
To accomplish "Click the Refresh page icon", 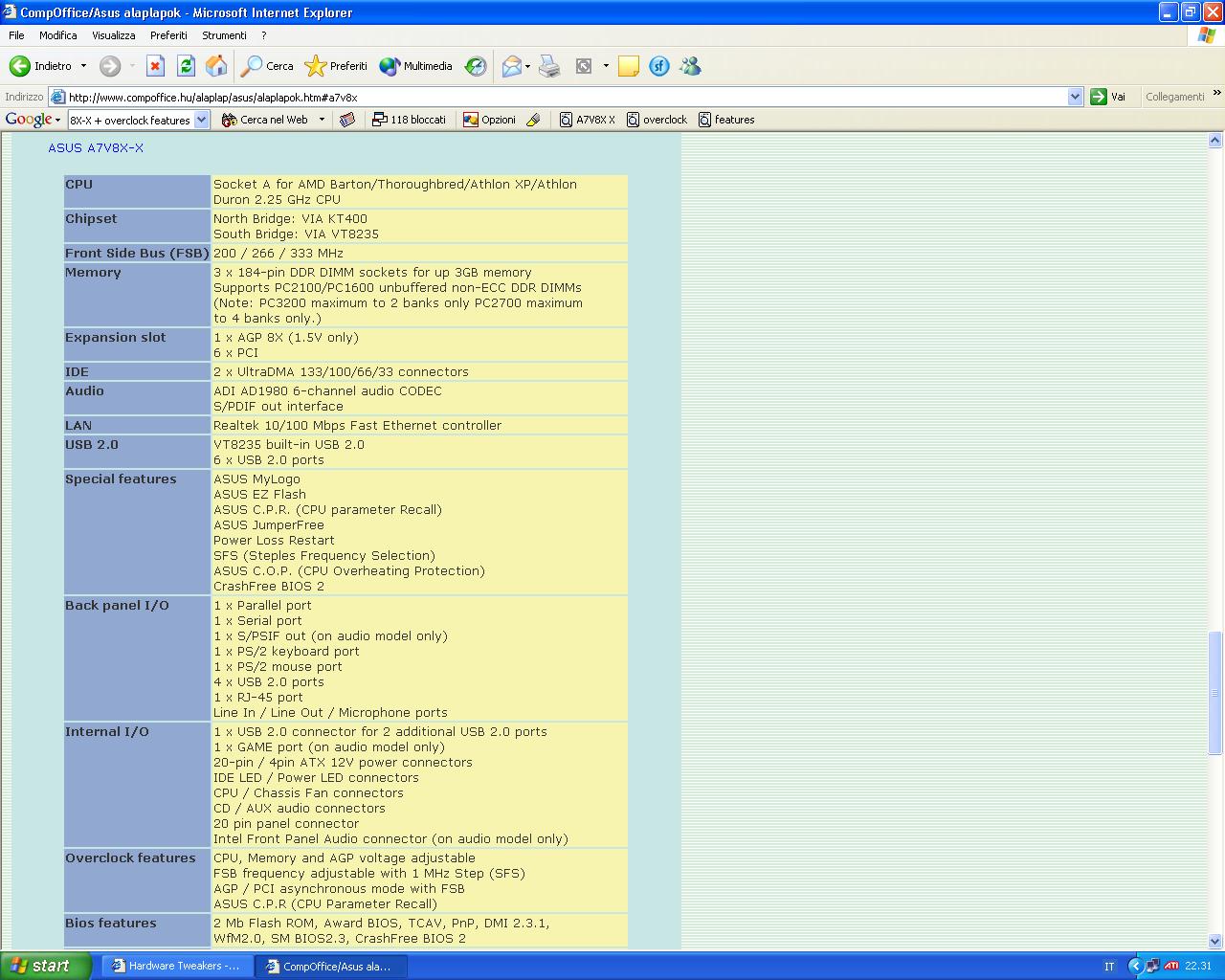I will (x=186, y=66).
